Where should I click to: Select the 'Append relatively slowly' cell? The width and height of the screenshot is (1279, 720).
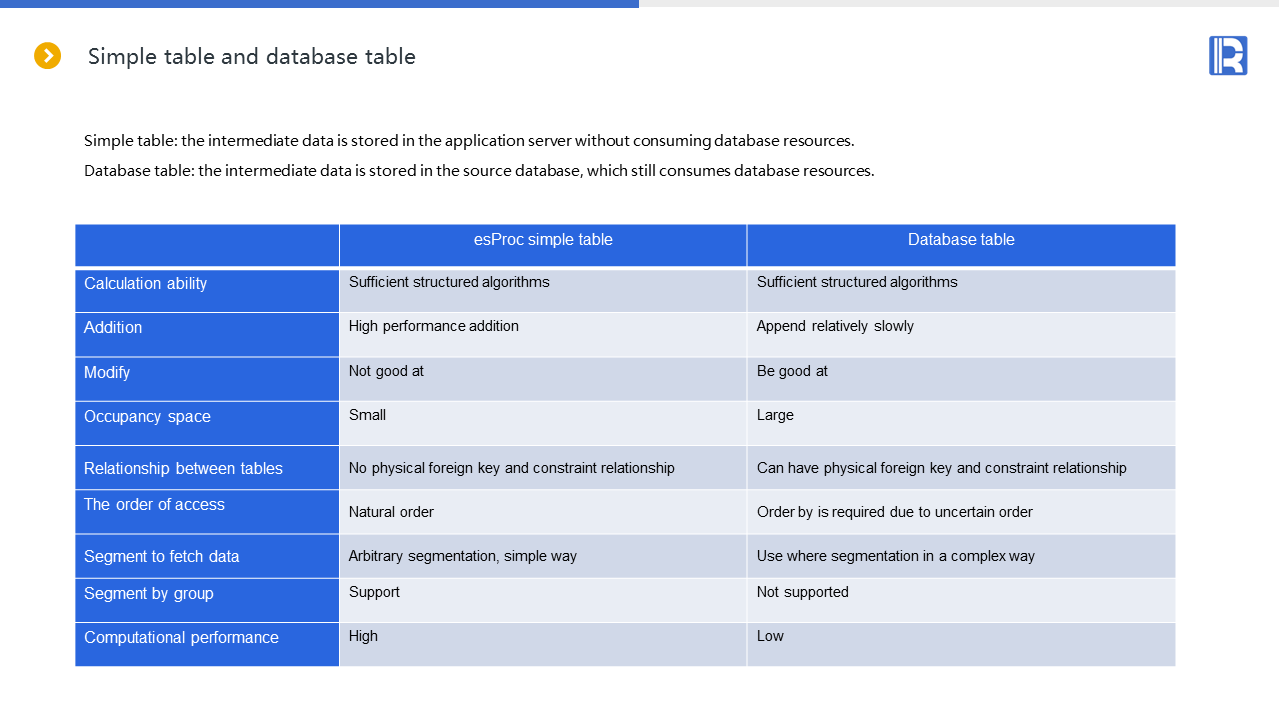[835, 326]
